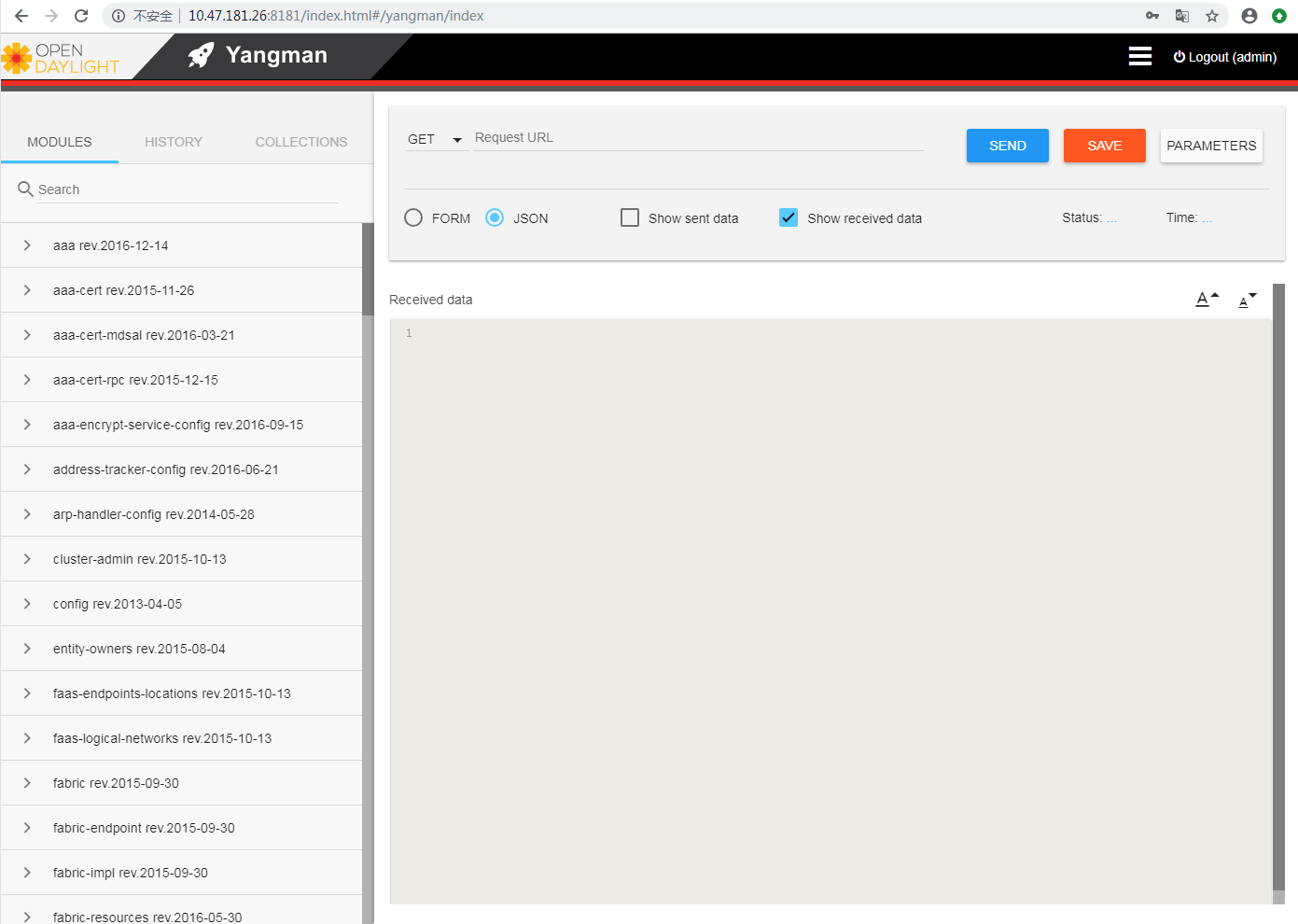Expand the fabric-endpoint module chevron

(27, 828)
